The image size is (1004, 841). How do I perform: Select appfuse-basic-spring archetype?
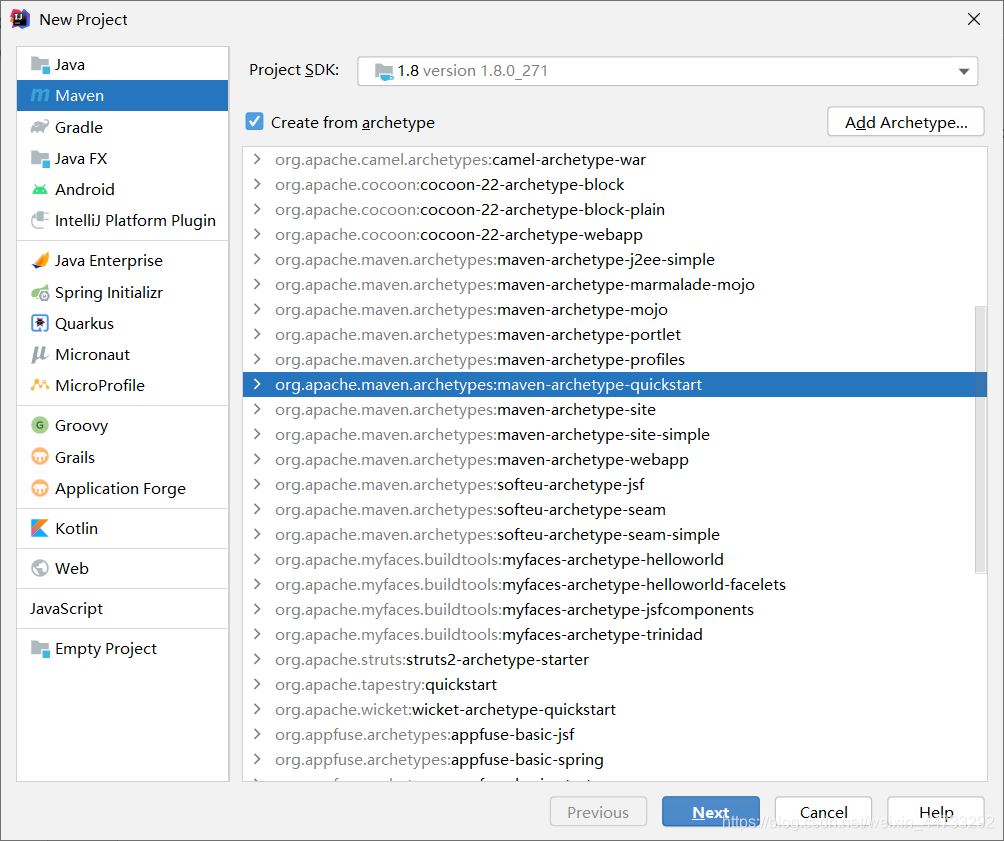615,759
